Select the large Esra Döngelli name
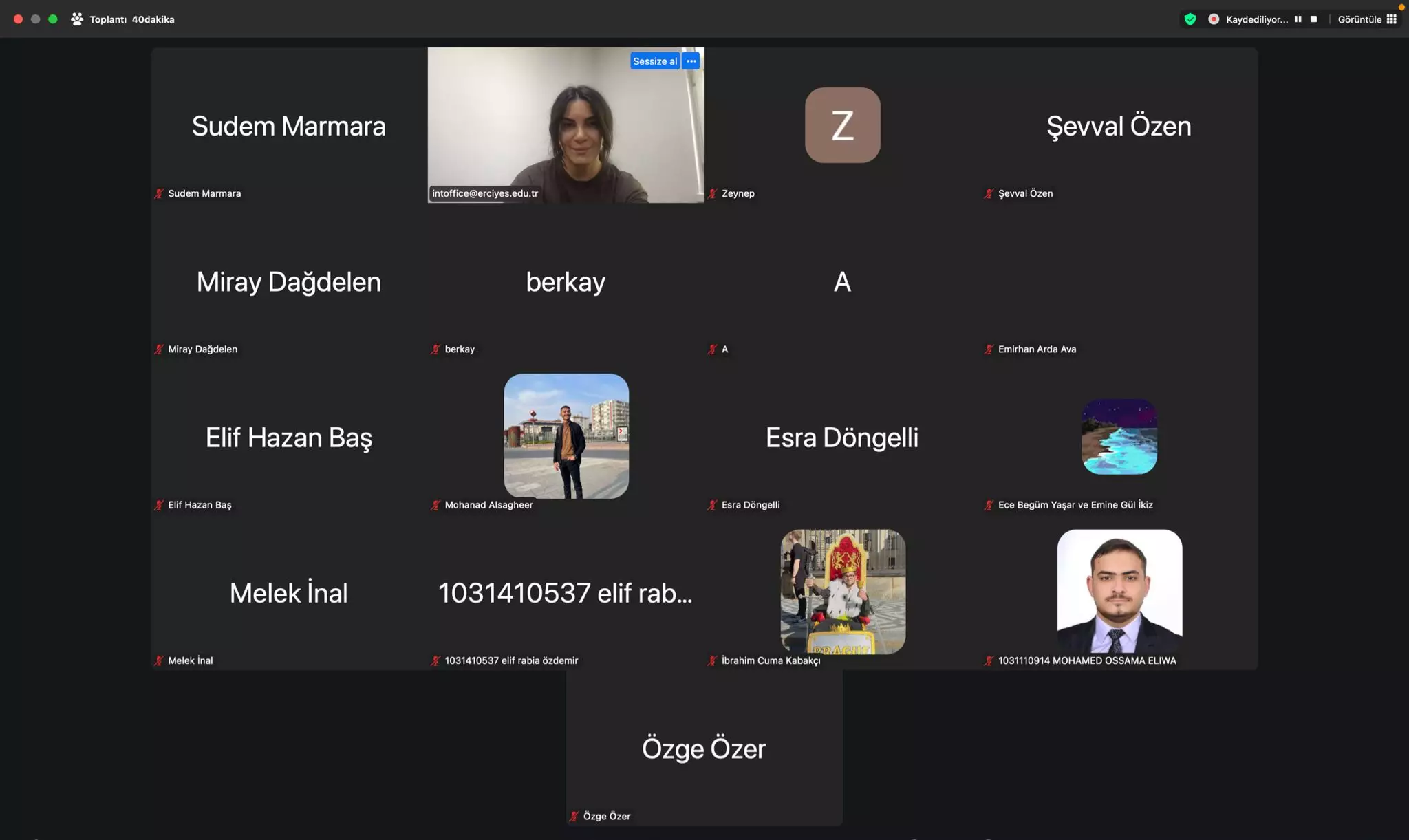 [x=842, y=438]
